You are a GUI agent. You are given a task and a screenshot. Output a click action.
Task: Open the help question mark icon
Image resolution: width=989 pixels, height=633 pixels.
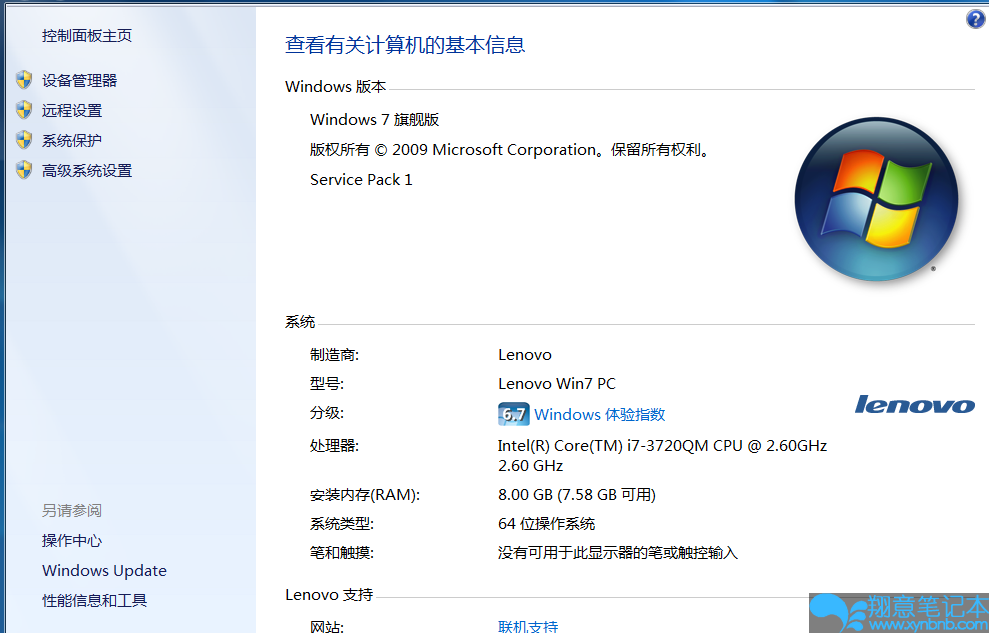pyautogui.click(x=976, y=19)
